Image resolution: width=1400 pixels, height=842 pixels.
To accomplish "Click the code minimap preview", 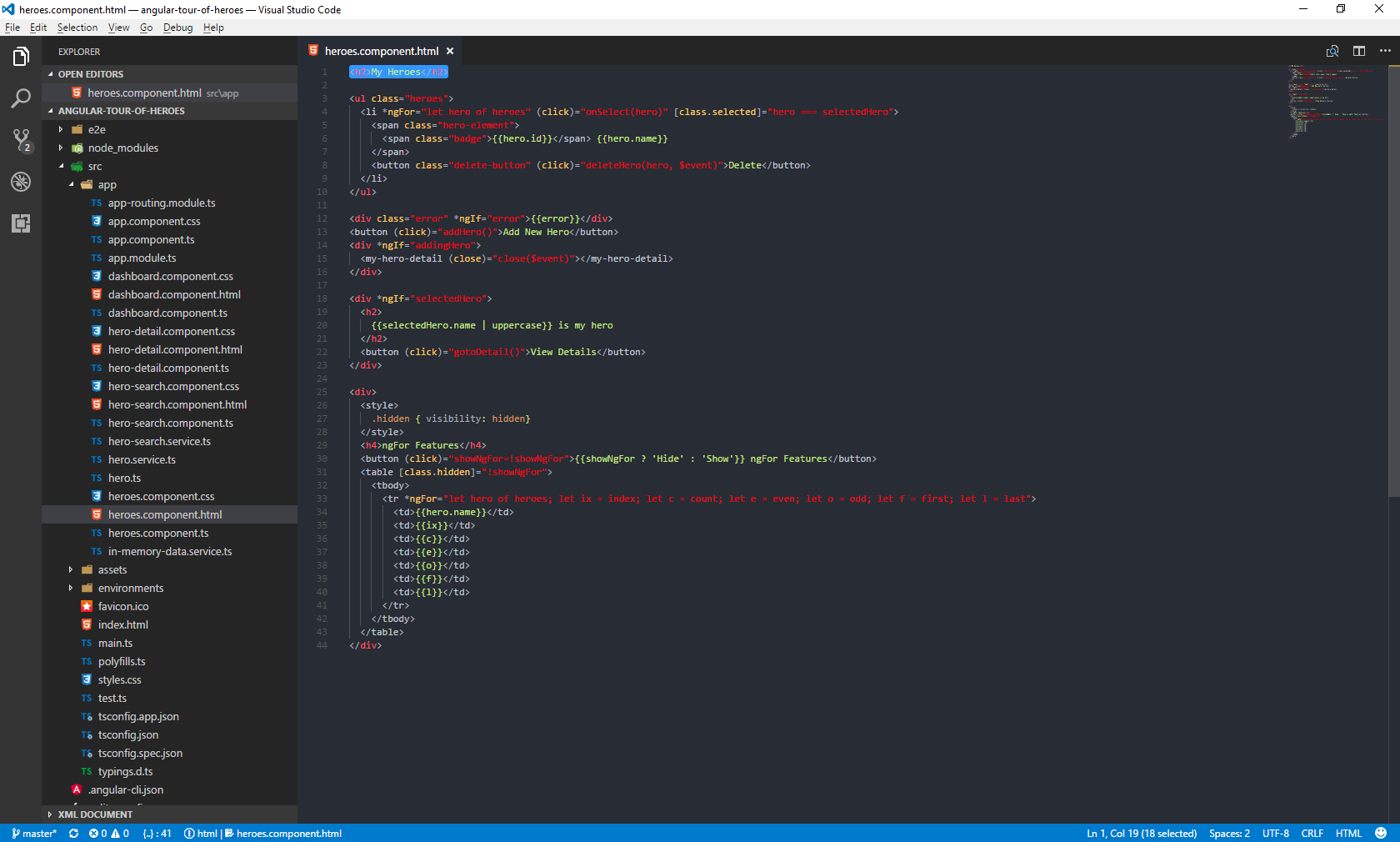I will 1337,100.
